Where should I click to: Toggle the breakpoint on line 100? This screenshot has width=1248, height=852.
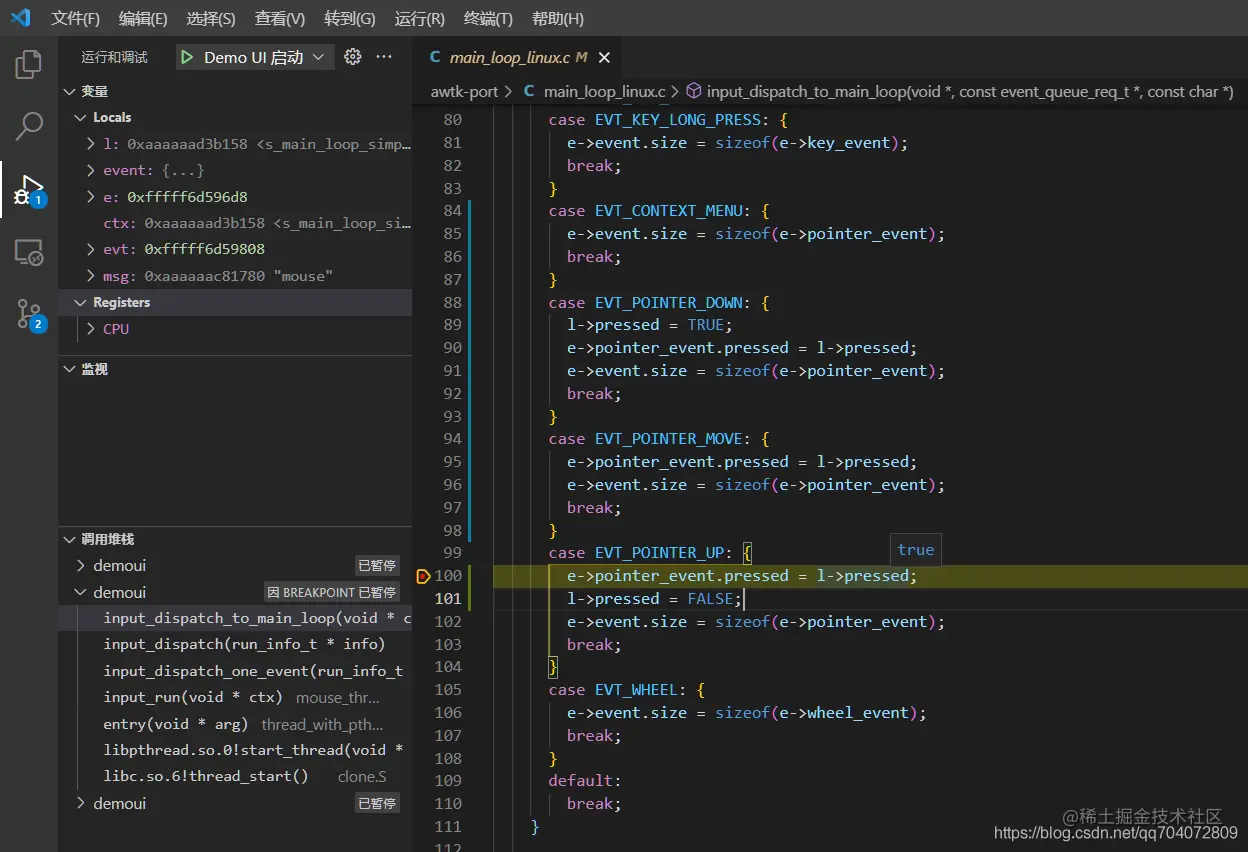coord(423,576)
